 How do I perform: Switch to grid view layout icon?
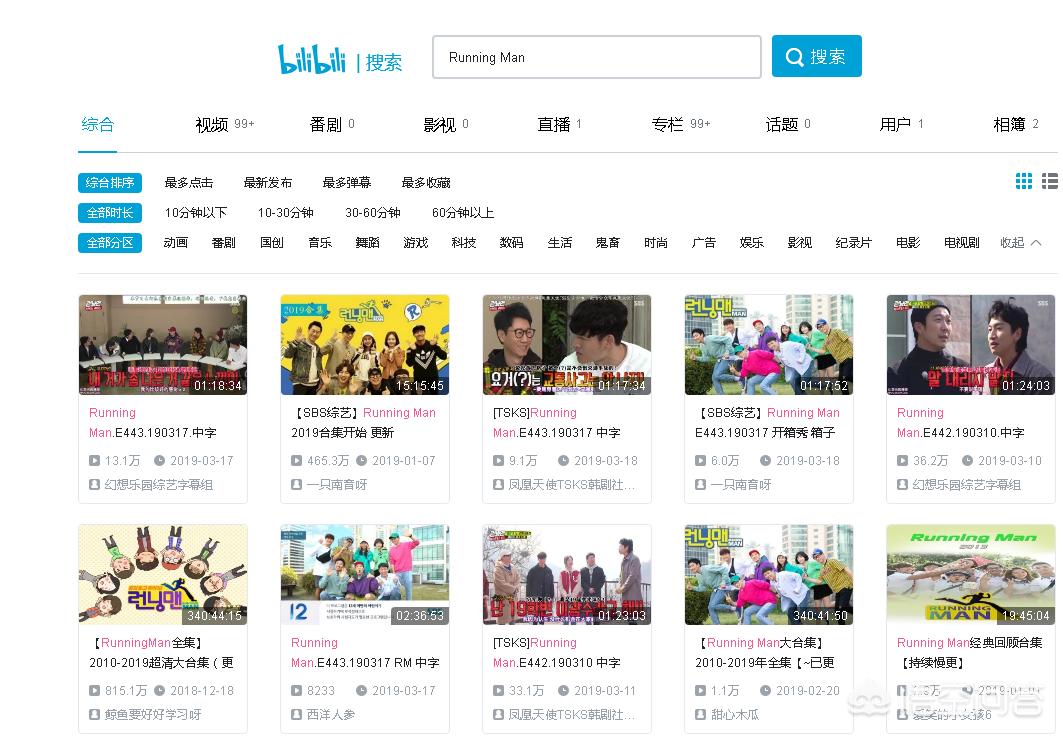point(1024,181)
